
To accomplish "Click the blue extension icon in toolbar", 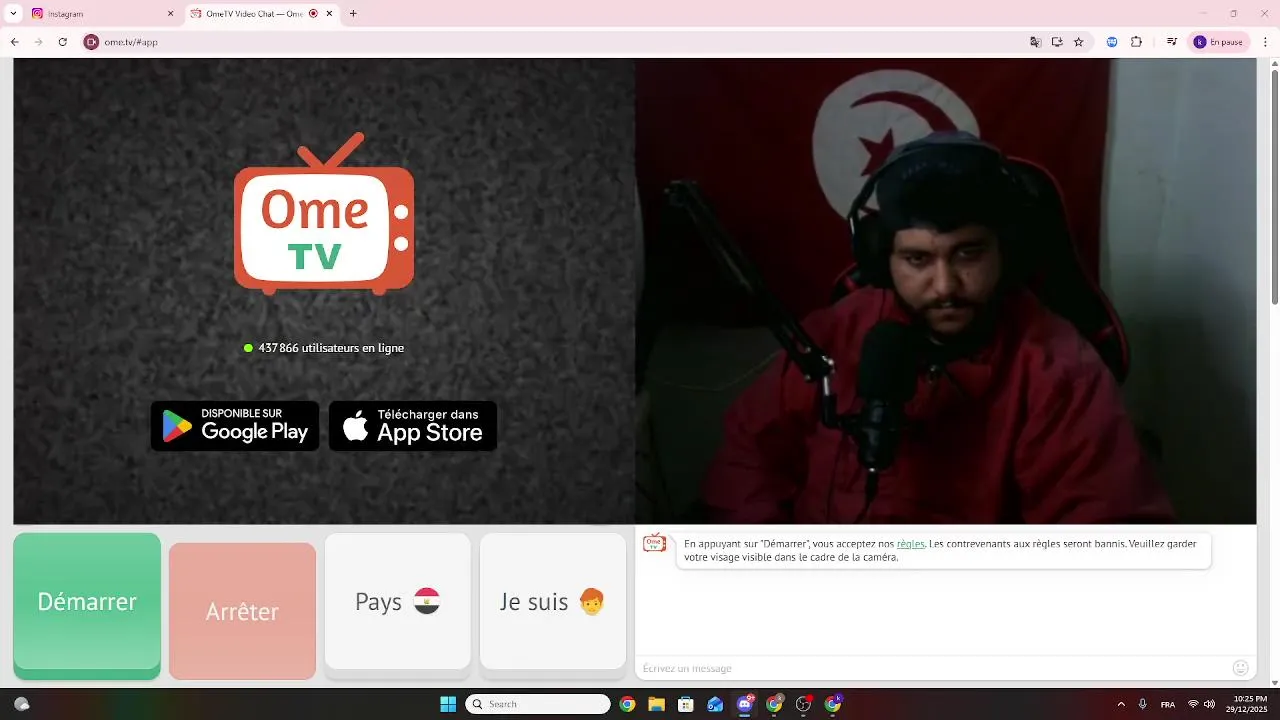I will coord(1112,42).
